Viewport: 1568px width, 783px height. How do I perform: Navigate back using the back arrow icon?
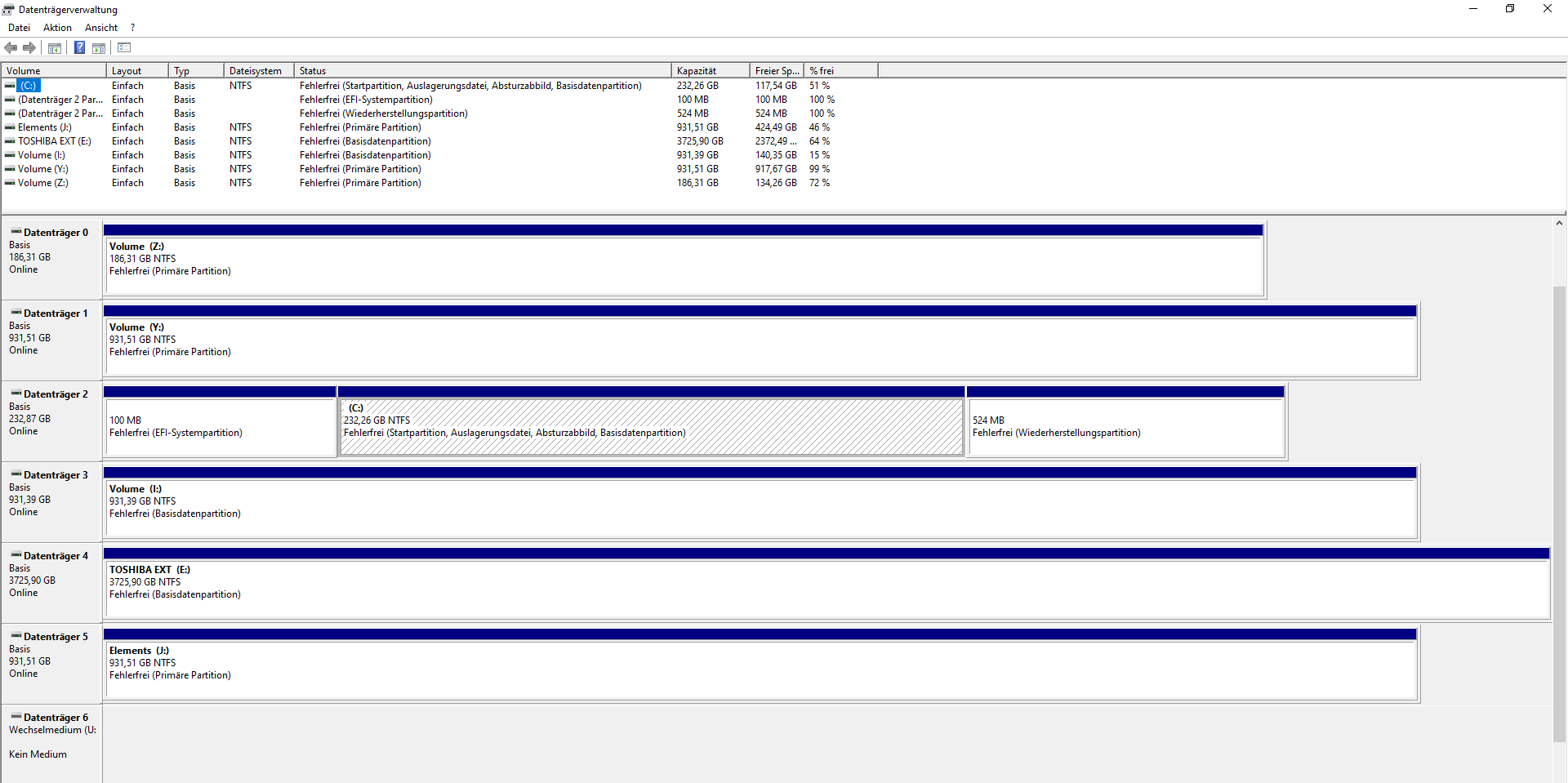(x=11, y=47)
